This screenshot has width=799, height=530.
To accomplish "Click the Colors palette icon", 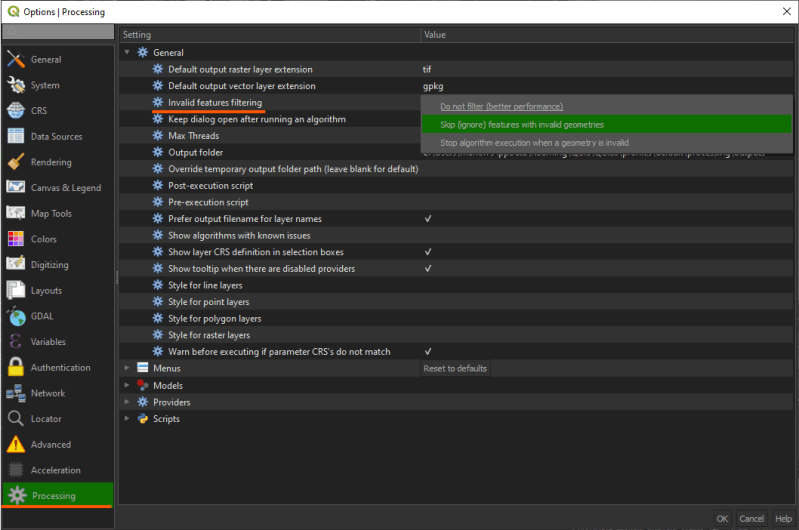I will tap(16, 239).
